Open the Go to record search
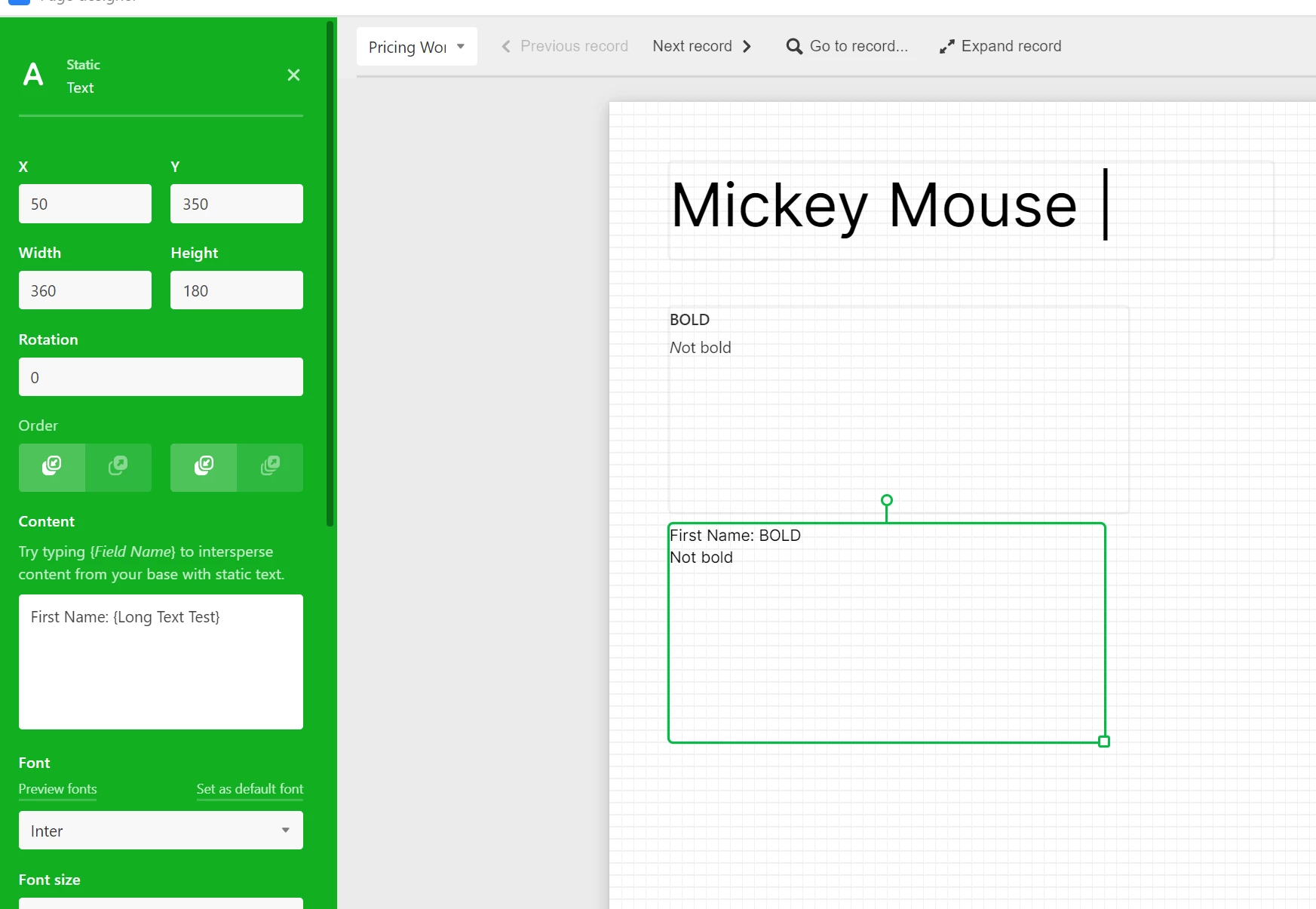This screenshot has width=1316, height=909. pos(847,47)
